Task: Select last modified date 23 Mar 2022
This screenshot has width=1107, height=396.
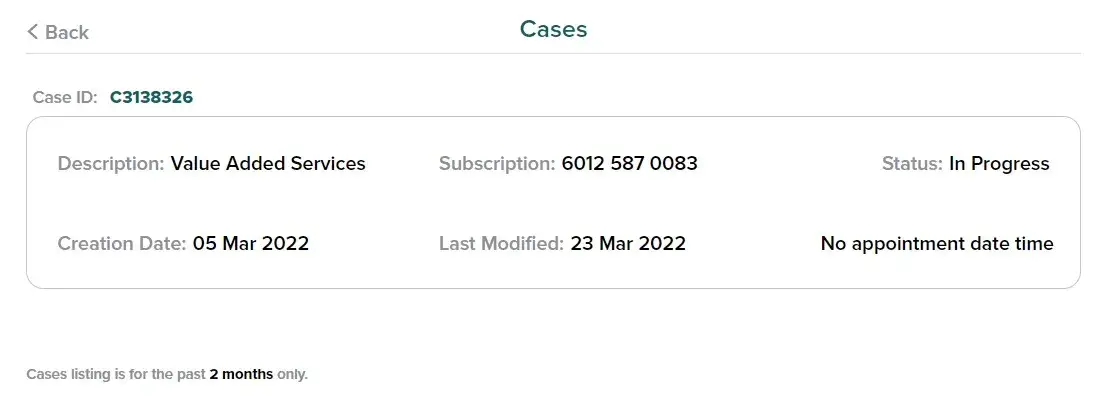Action: (x=628, y=244)
